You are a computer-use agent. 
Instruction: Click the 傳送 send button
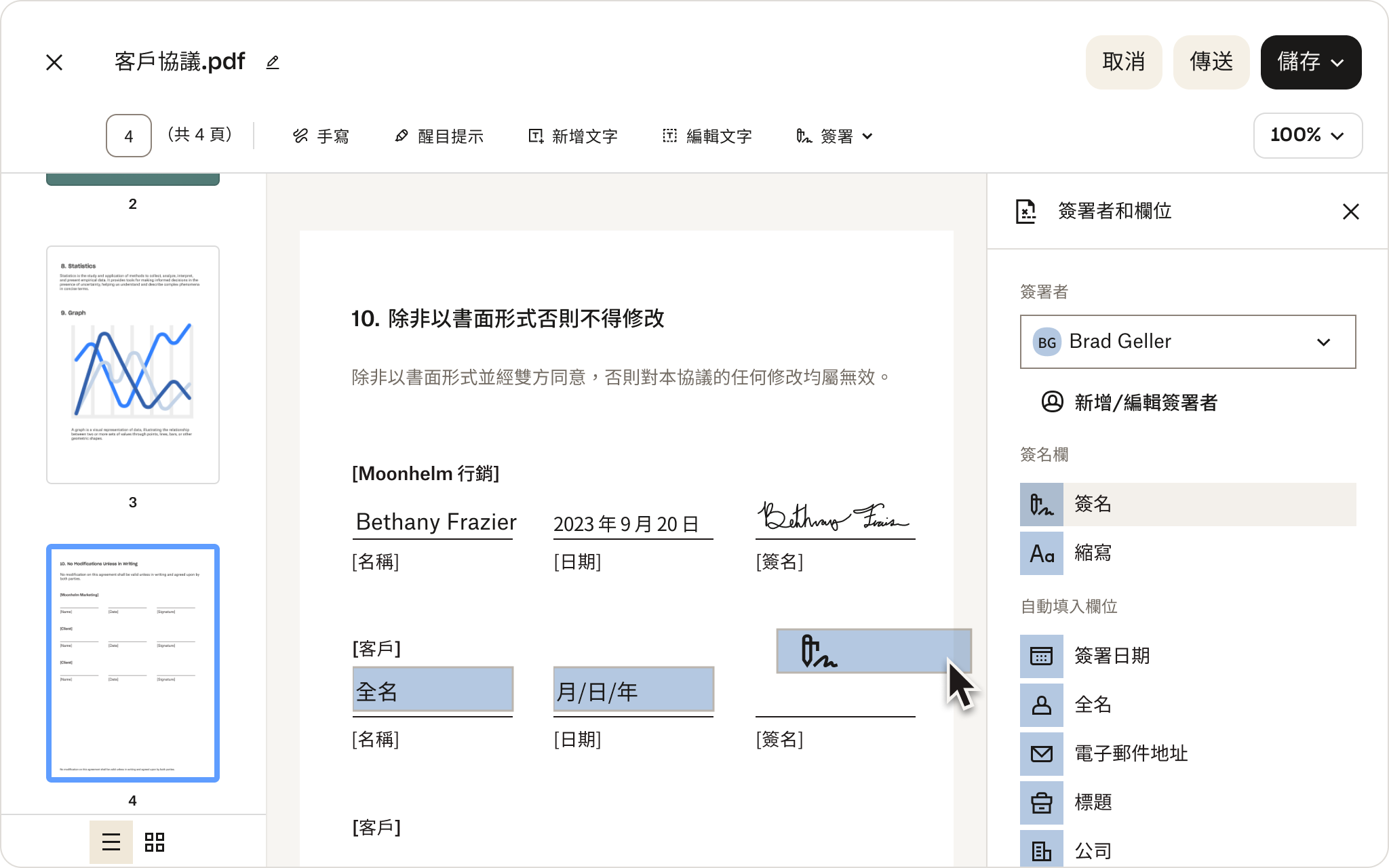tap(1211, 62)
